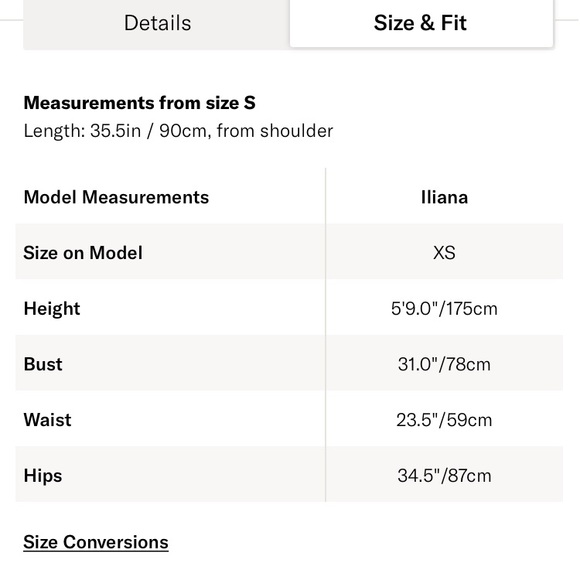This screenshot has width=580, height=580.
Task: Click the word shoulder in length description
Action: coord(297,131)
